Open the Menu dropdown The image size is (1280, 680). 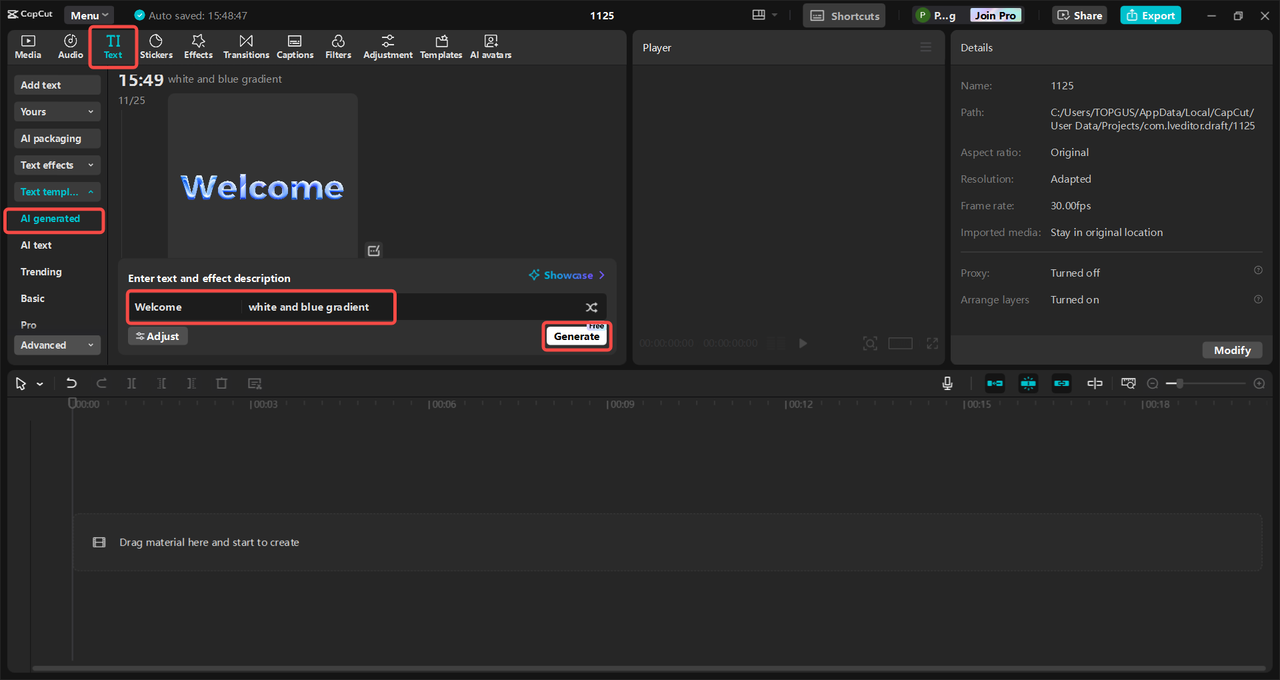pos(90,15)
